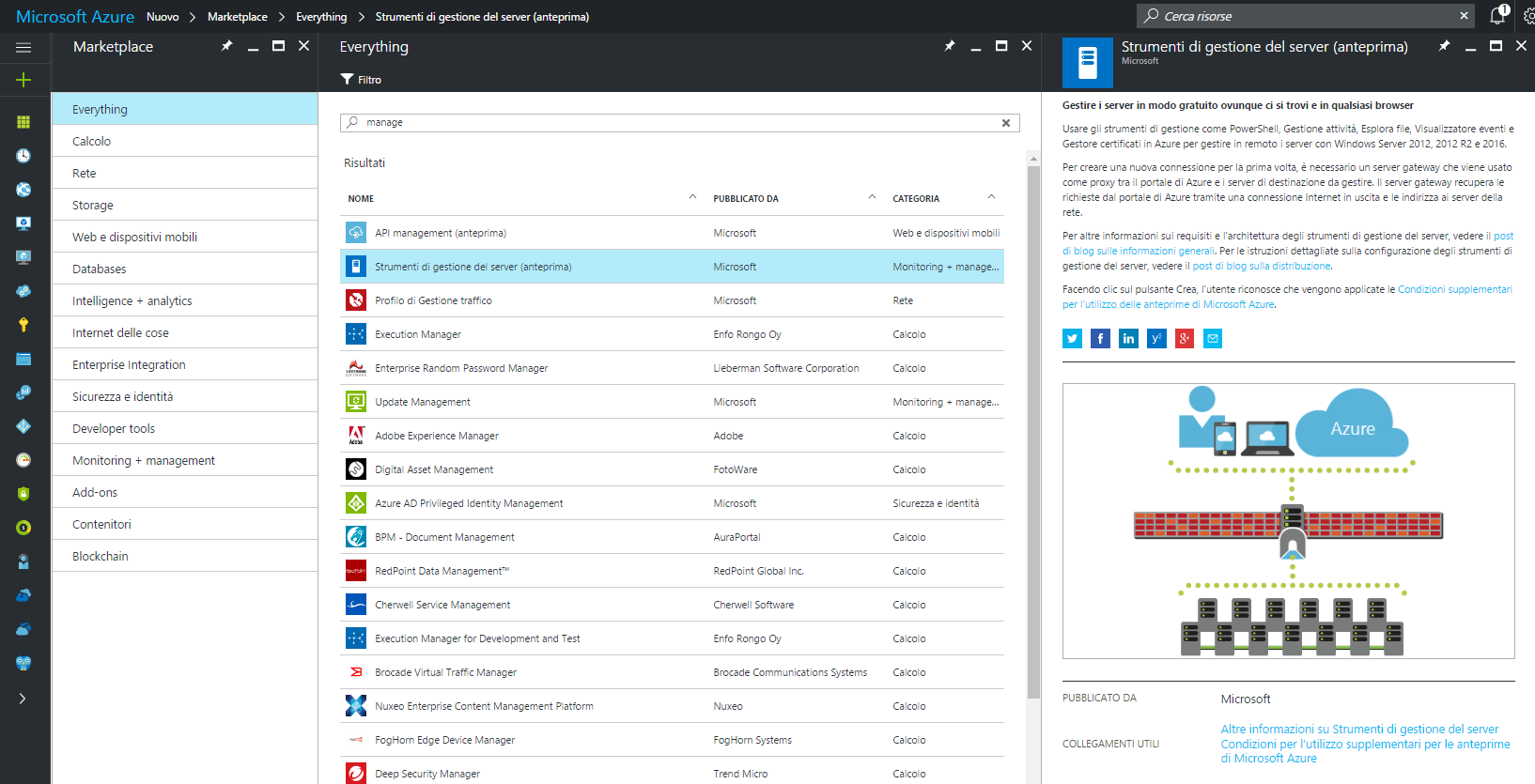Select Internet delle cose category
This screenshot has height=784, width=1535.
tap(185, 332)
